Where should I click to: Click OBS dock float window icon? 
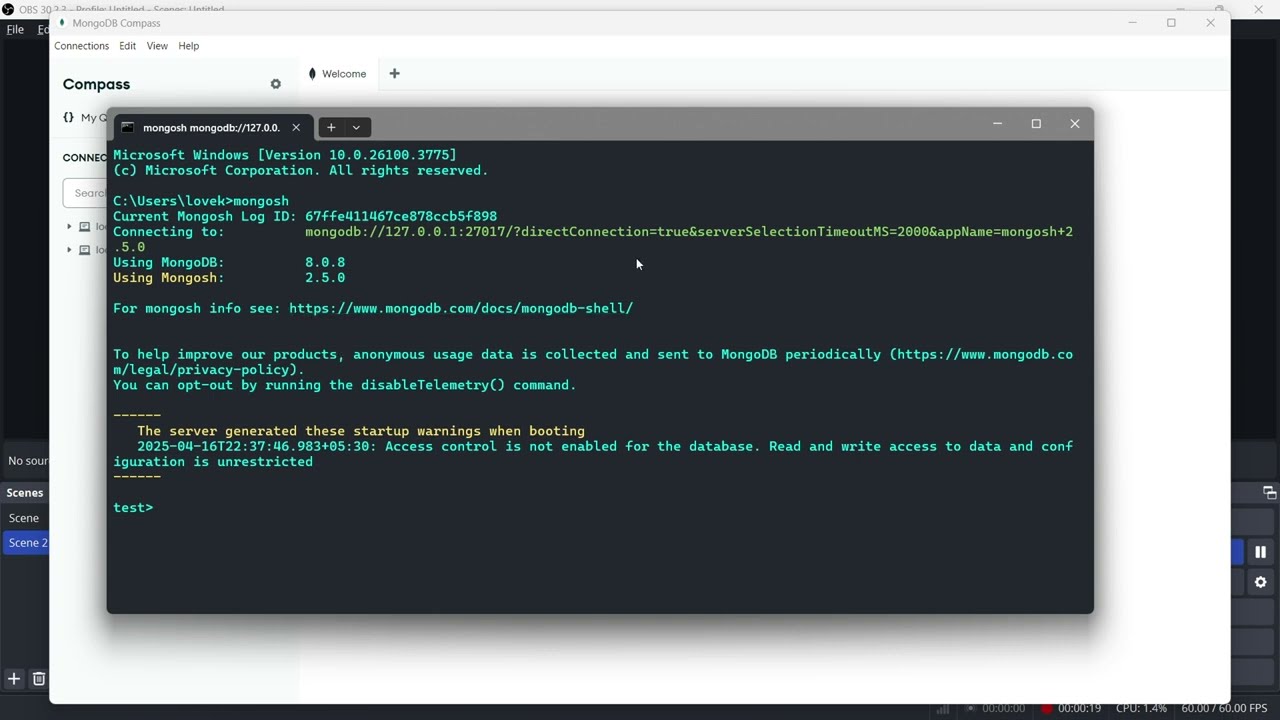[1269, 492]
